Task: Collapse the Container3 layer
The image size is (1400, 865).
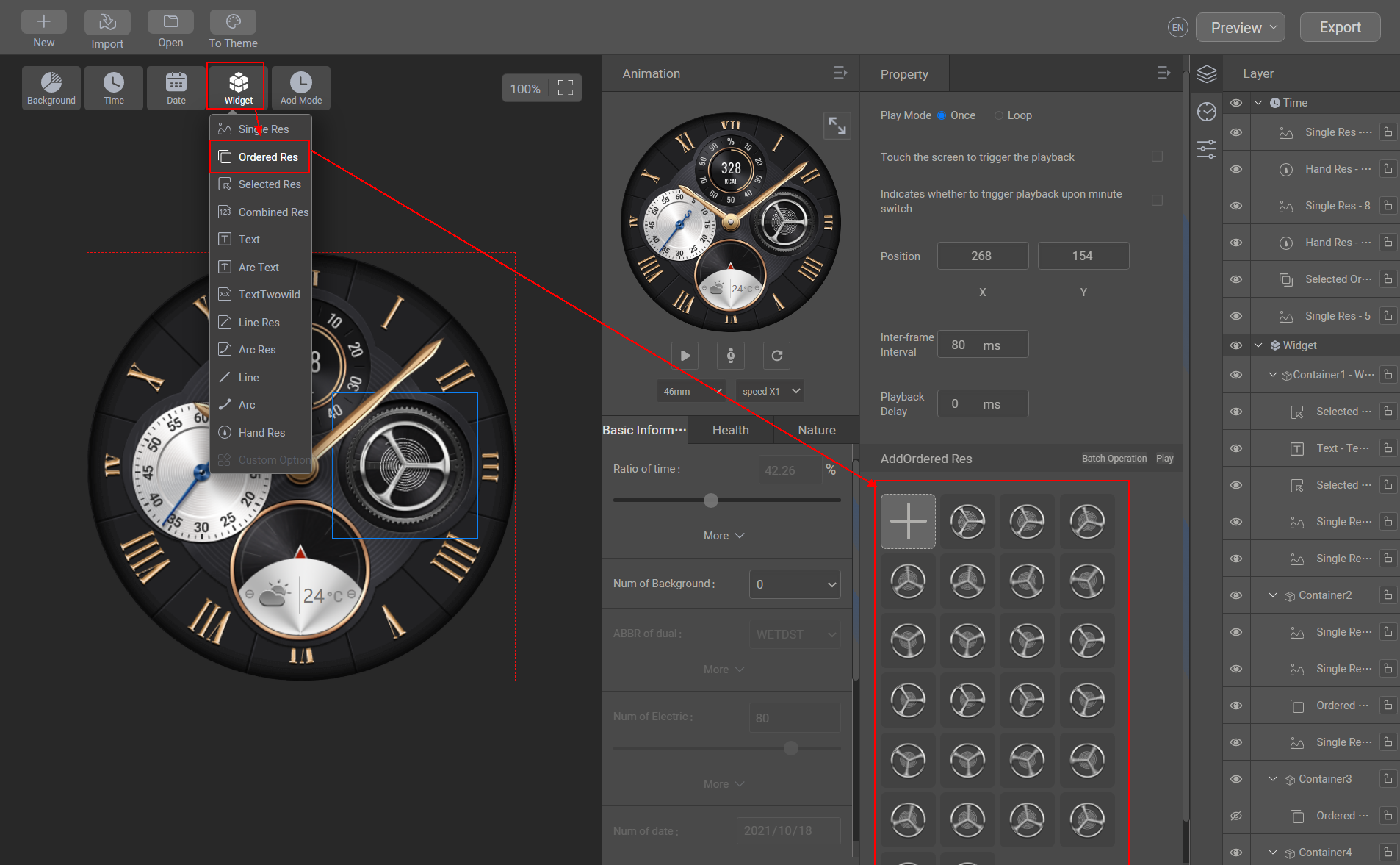Action: click(x=1273, y=779)
